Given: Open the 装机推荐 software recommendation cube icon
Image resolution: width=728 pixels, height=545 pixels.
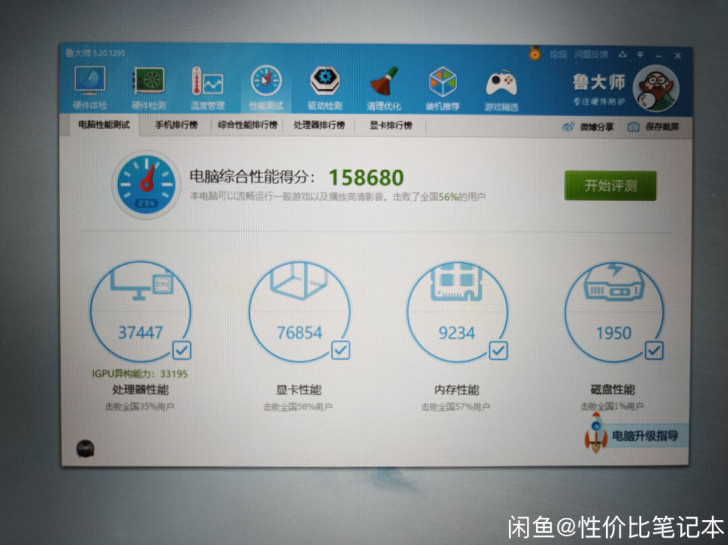Looking at the screenshot, I should 442,88.
